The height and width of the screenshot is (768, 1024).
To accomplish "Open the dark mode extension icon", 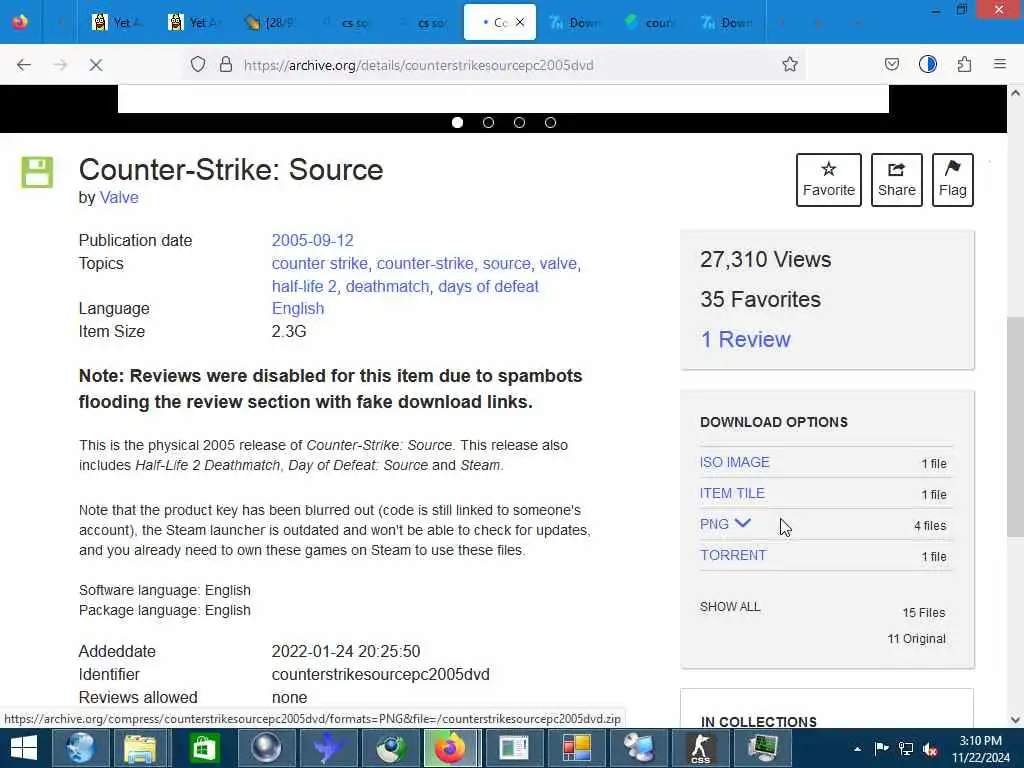I will [x=928, y=64].
